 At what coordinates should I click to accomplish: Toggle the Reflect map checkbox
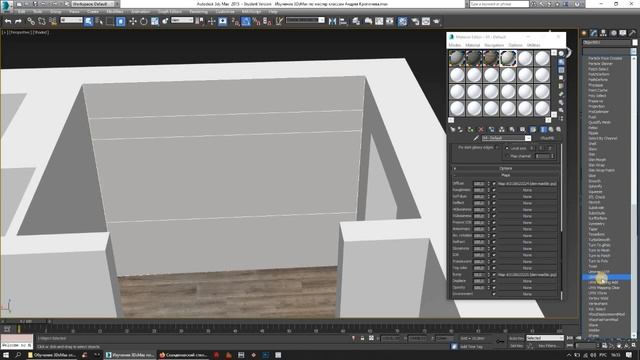(494, 203)
